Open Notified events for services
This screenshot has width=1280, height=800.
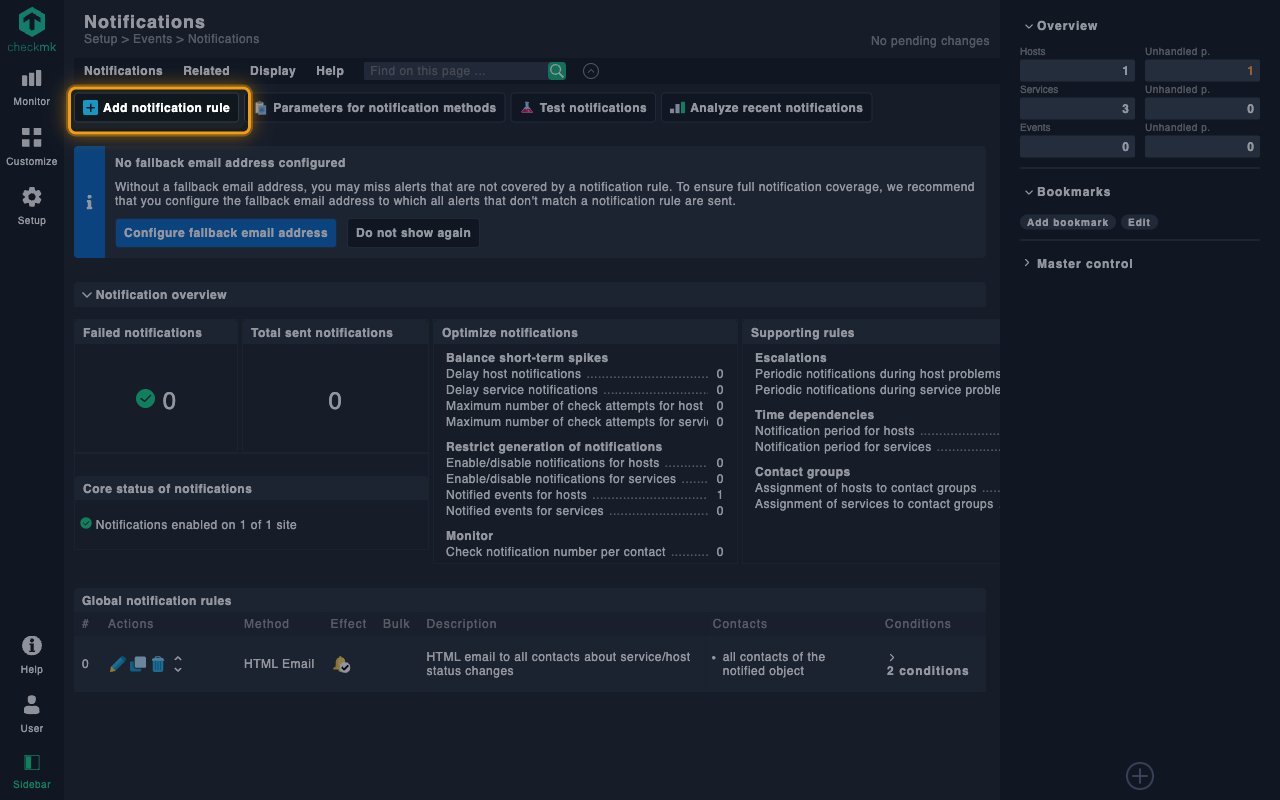(525, 511)
